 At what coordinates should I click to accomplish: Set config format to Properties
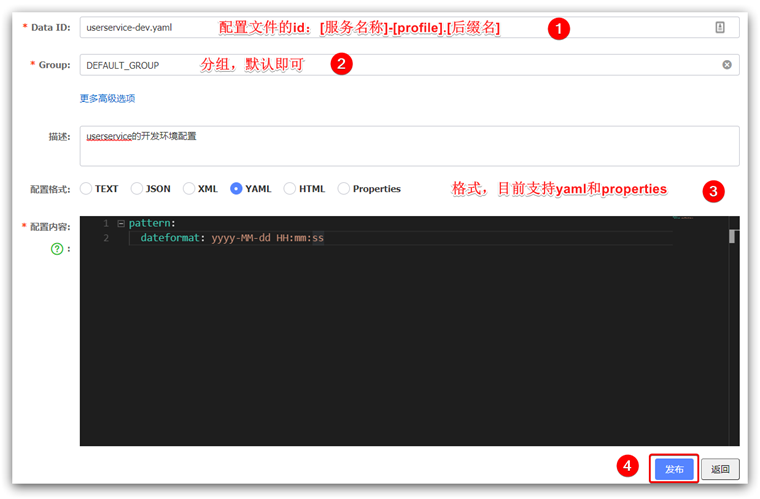tap(344, 188)
